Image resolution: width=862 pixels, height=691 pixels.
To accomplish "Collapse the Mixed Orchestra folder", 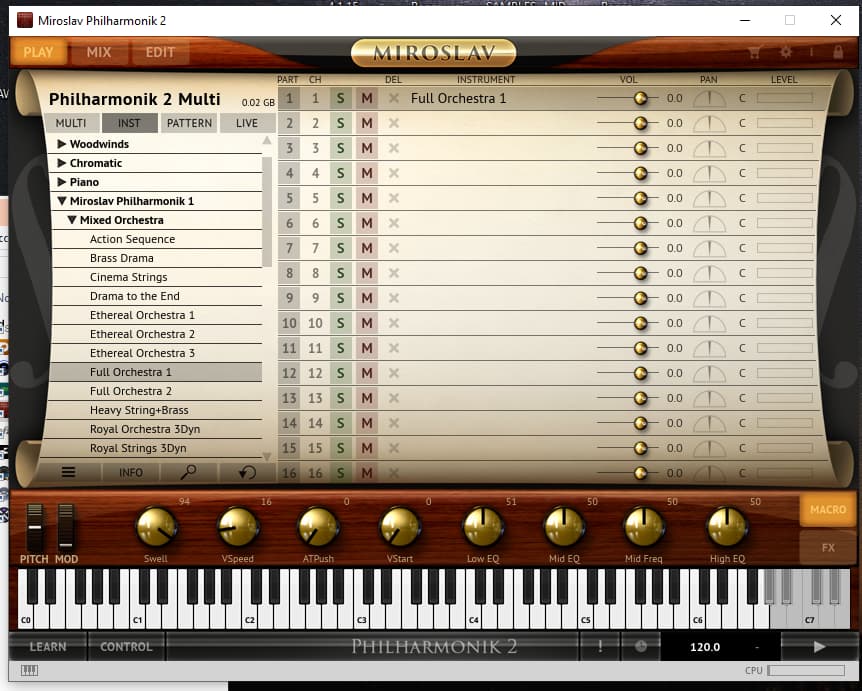I will pyautogui.click(x=72, y=220).
